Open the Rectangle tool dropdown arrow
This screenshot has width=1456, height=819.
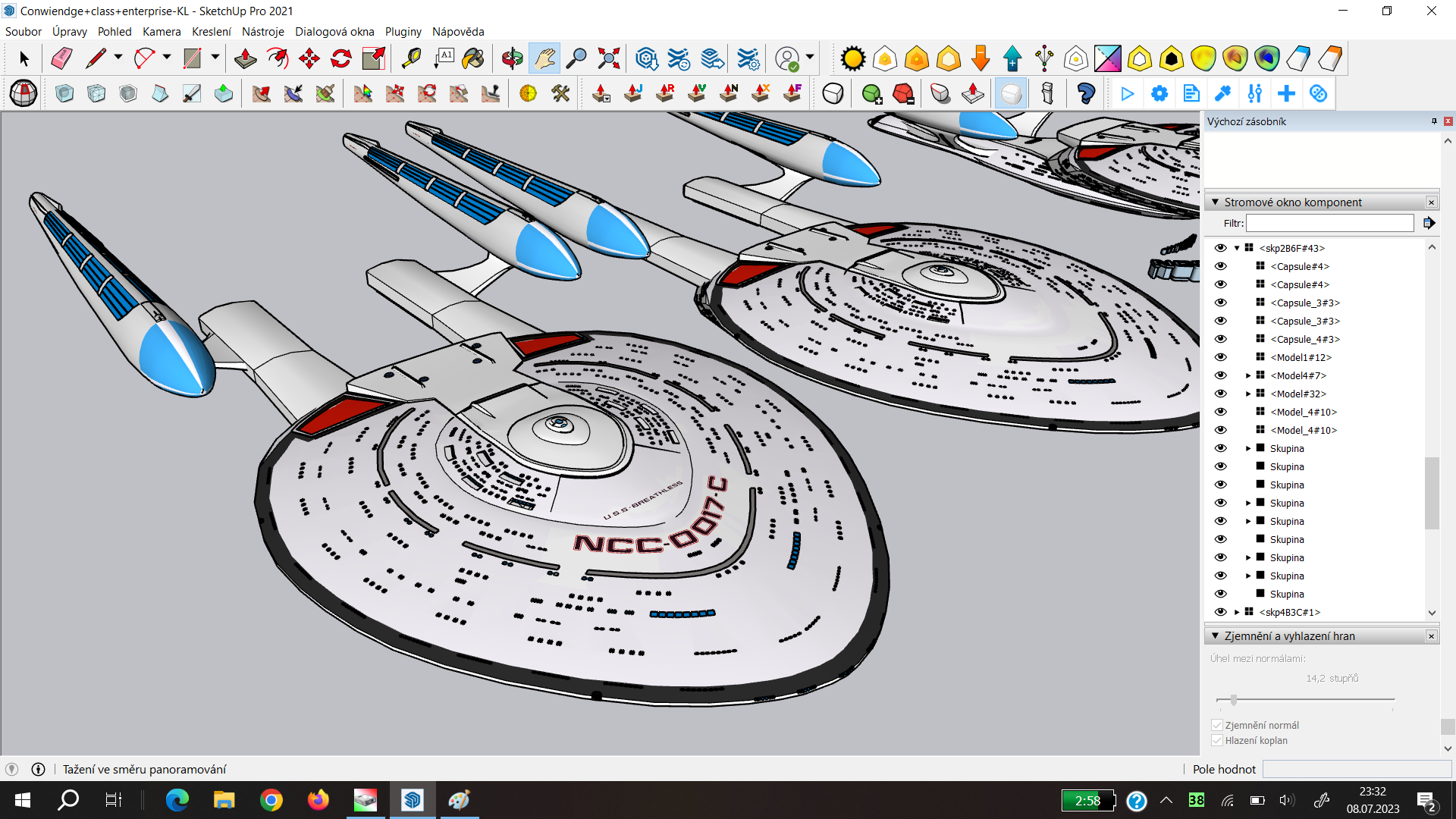coord(215,58)
